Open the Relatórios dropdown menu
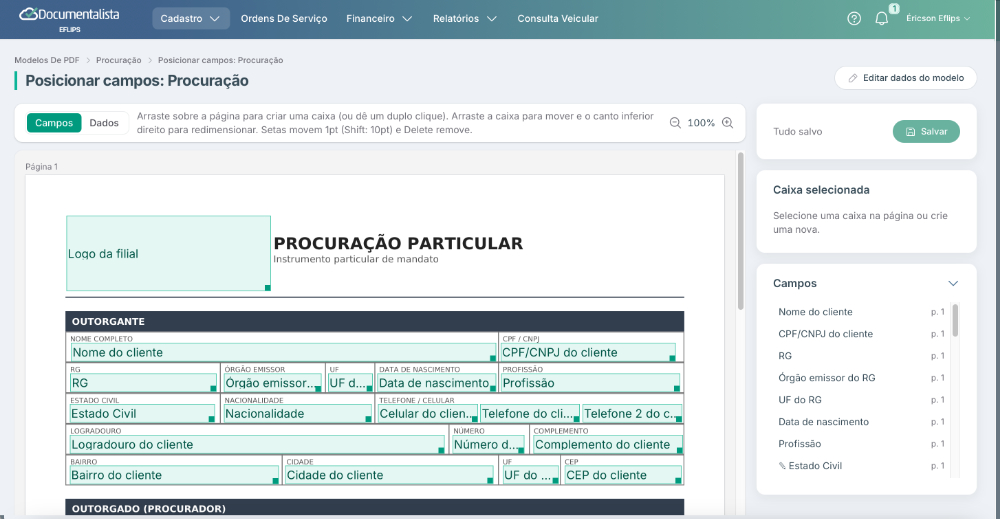Screen dimensions: 1000x519 tap(464, 18)
